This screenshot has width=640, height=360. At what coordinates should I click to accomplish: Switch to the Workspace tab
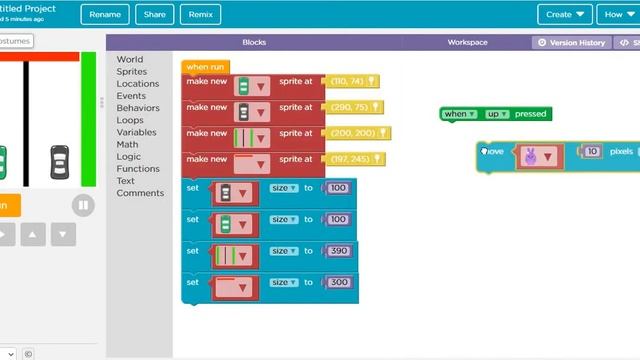click(467, 42)
